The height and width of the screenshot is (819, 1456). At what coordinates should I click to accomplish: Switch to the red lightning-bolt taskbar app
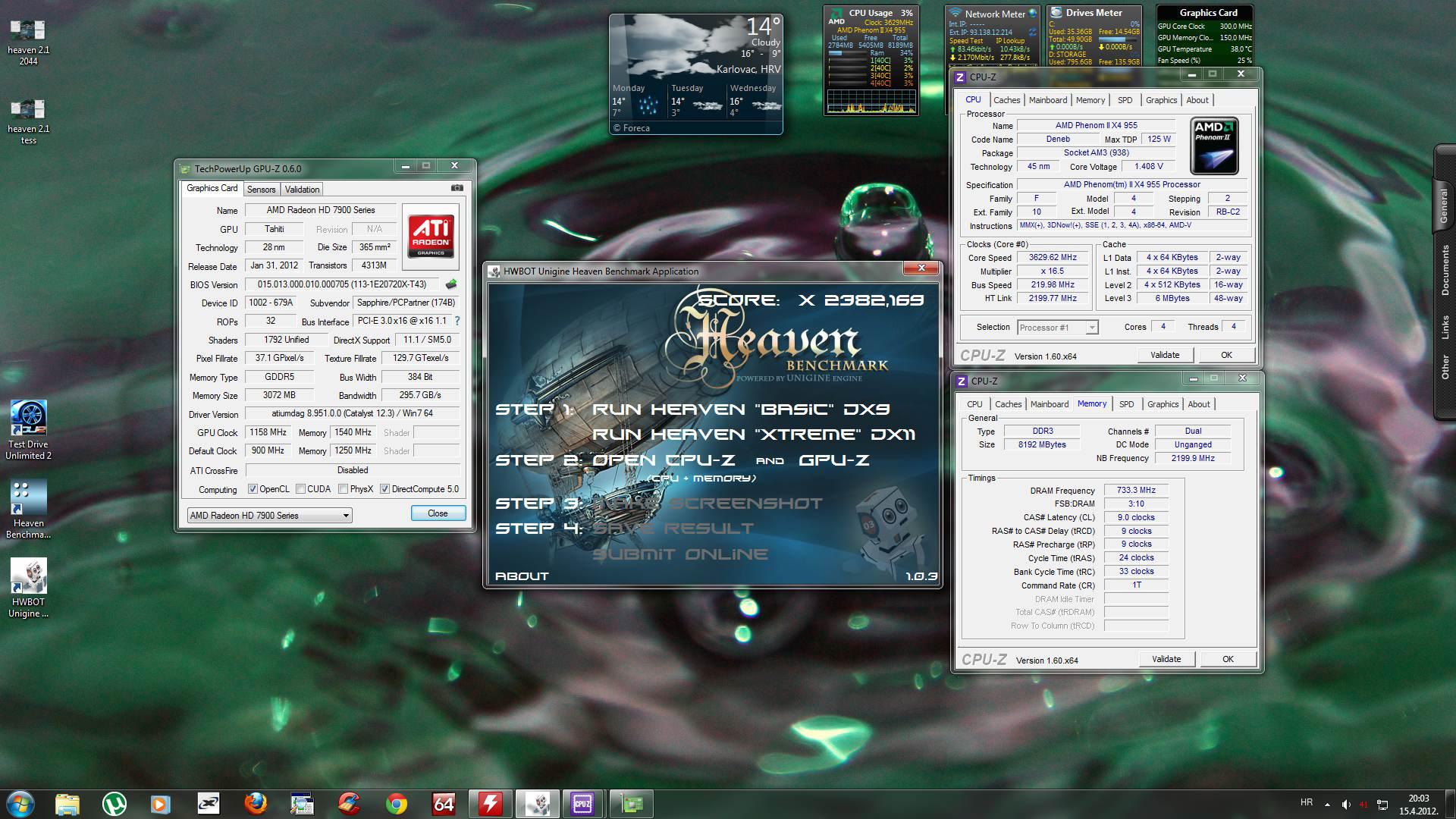click(x=490, y=804)
